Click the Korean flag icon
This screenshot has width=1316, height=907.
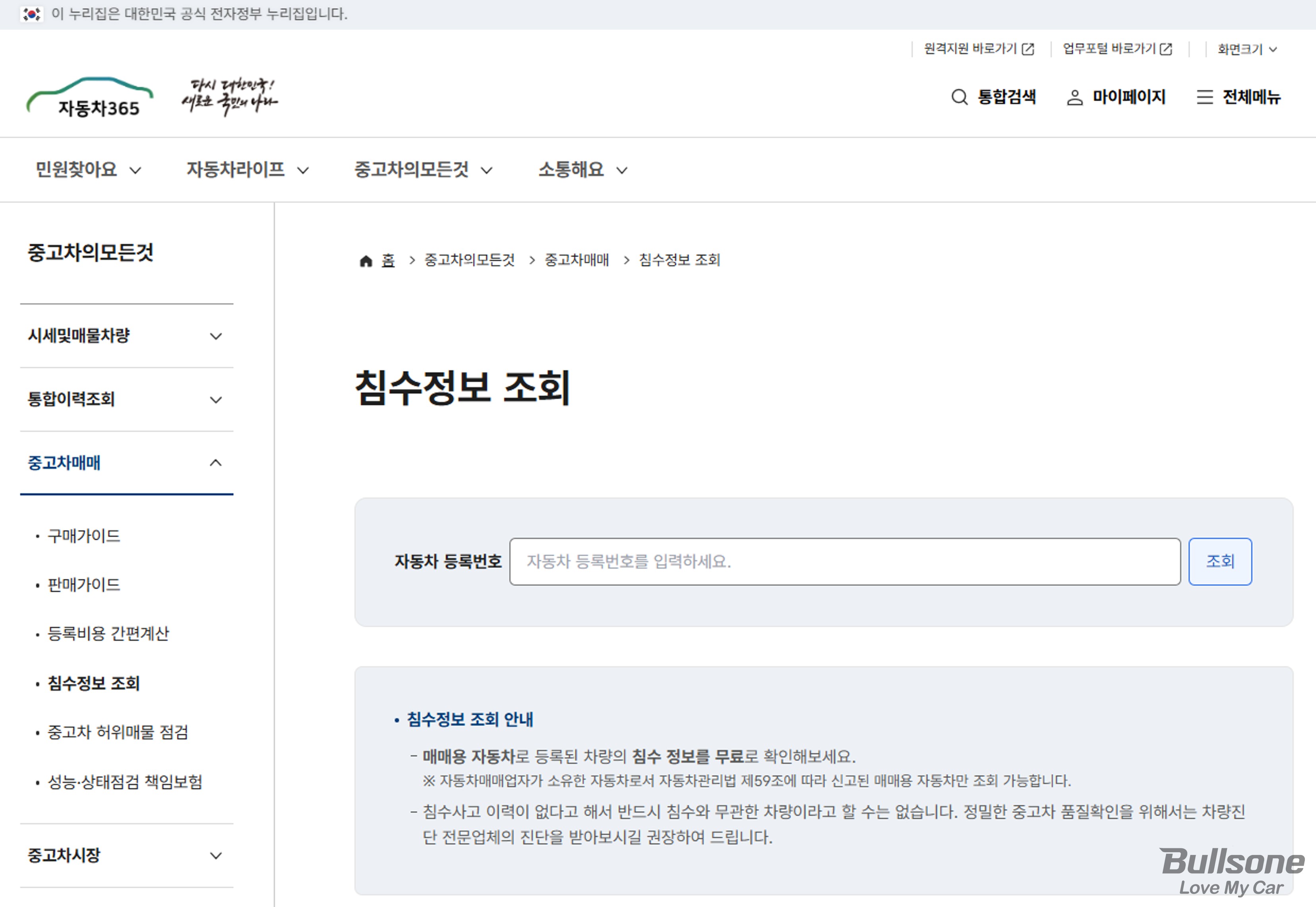[x=31, y=14]
